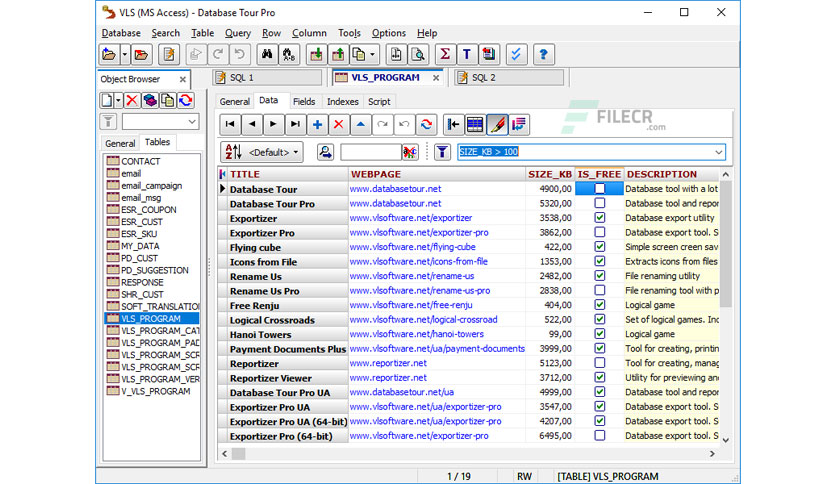Screen dimensions: 836x484
Task: Click the vertical scrollbar down arrow of grid
Action: [725, 440]
